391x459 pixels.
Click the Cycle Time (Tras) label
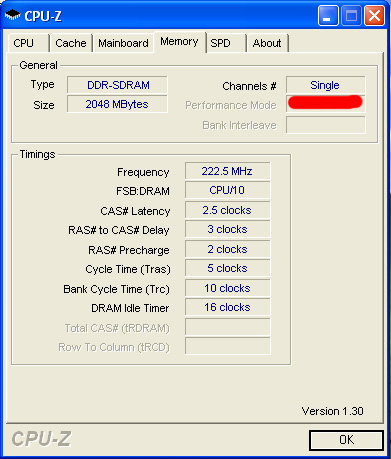[x=128, y=269]
